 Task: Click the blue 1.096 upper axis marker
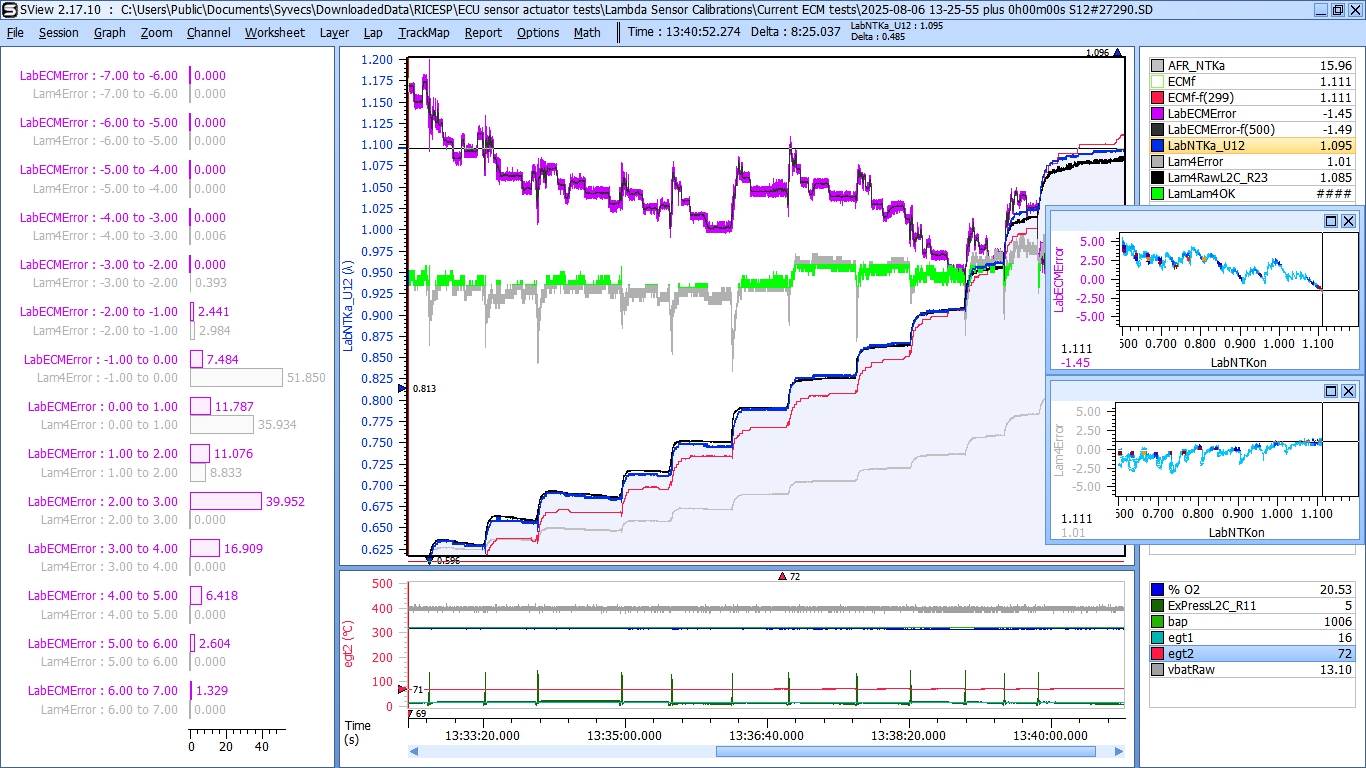pos(1117,53)
